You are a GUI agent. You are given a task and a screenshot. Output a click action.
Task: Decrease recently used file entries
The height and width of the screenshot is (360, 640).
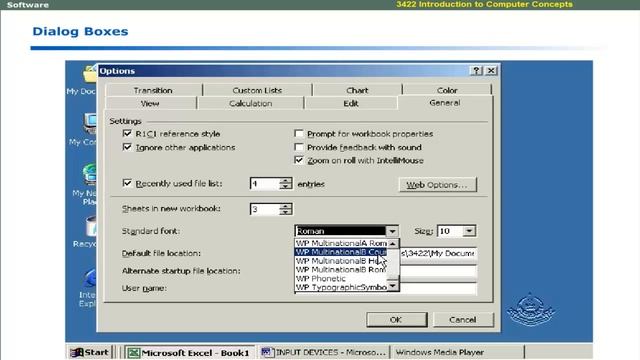coord(286,187)
